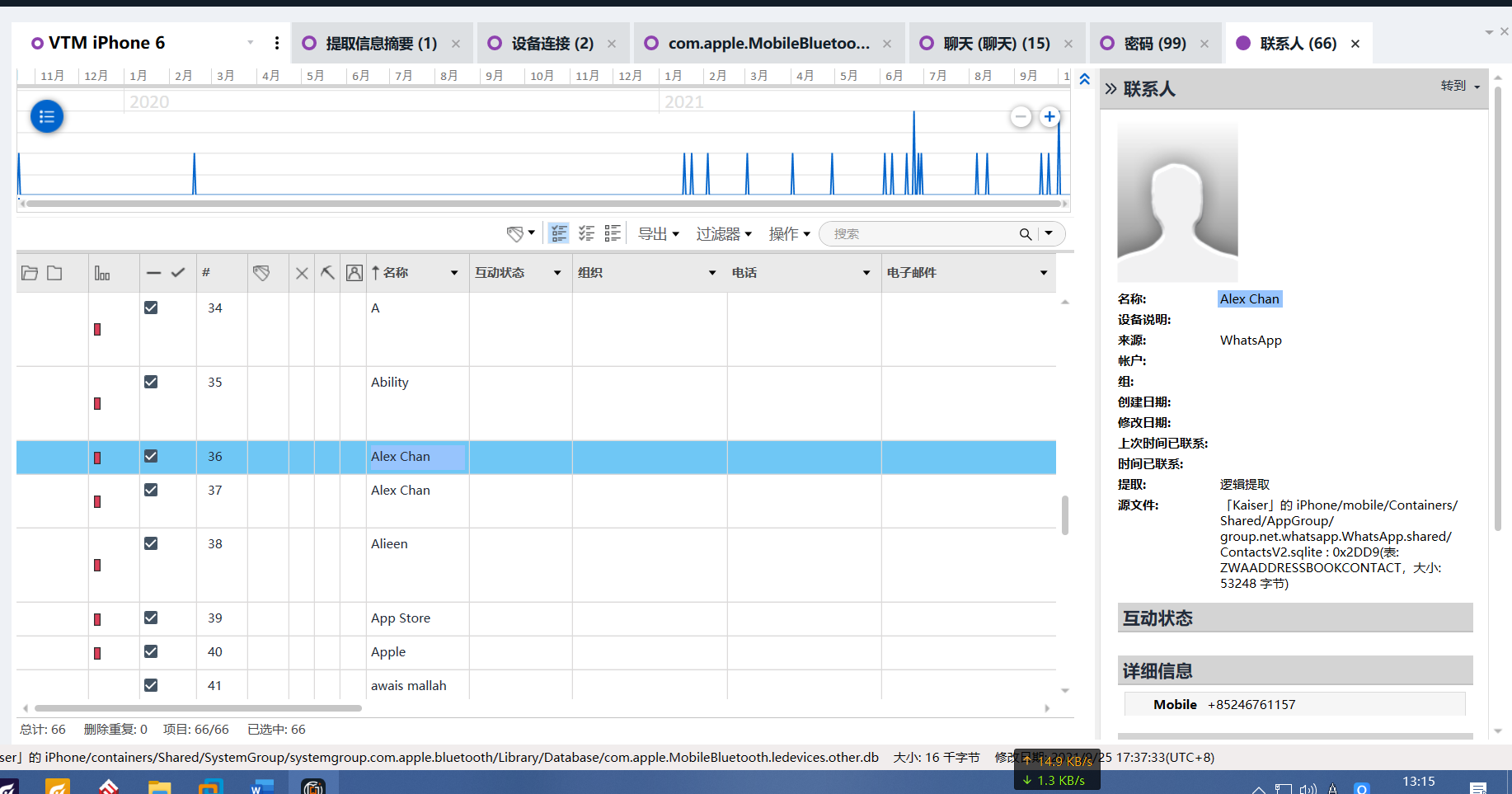
Task: Click the select all checkmark icon
Action: pyautogui.click(x=178, y=273)
